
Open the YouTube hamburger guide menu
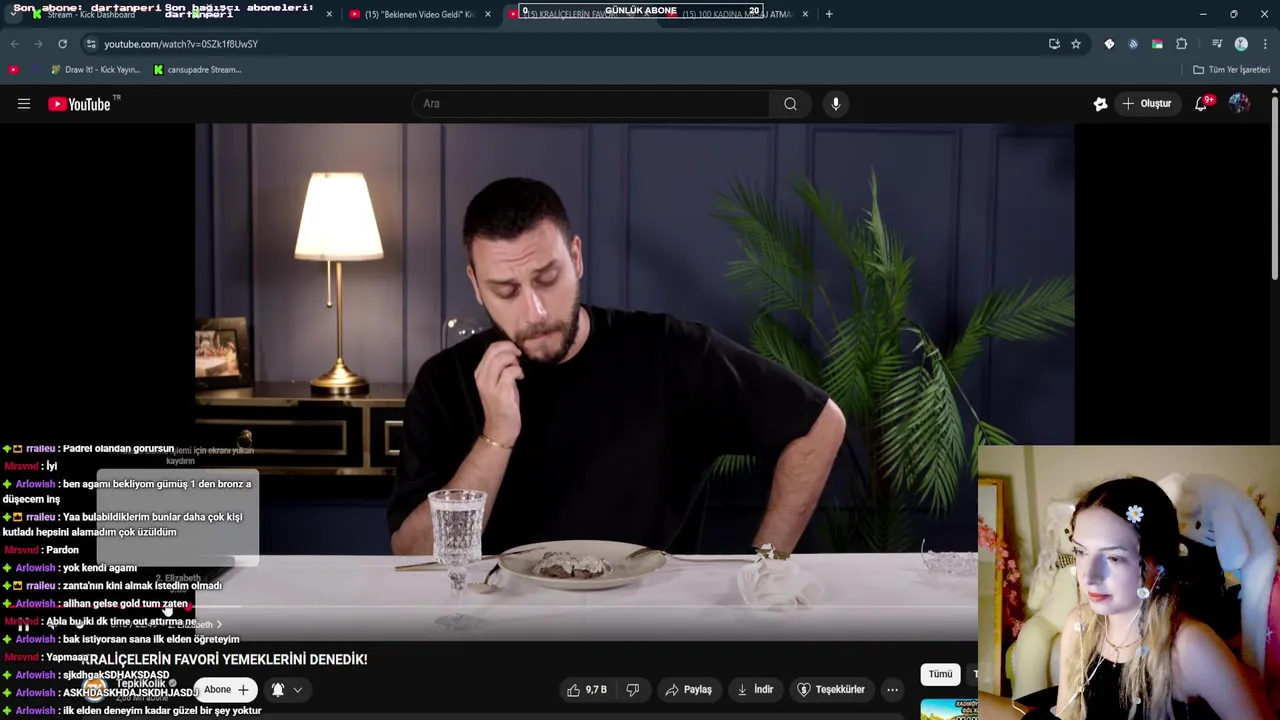(x=24, y=104)
